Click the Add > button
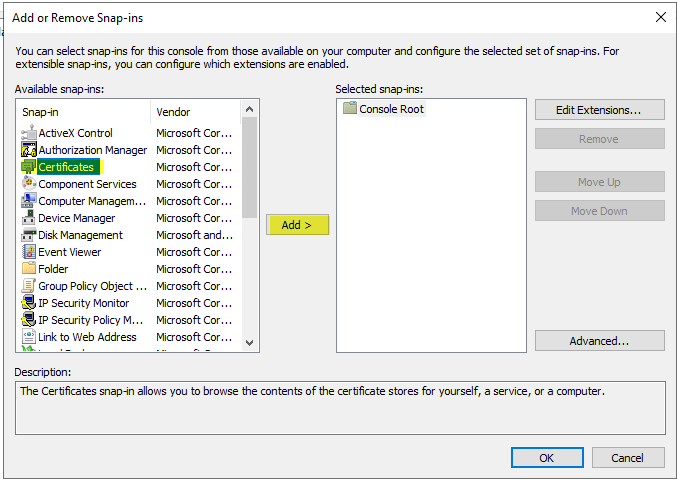 click(x=297, y=225)
